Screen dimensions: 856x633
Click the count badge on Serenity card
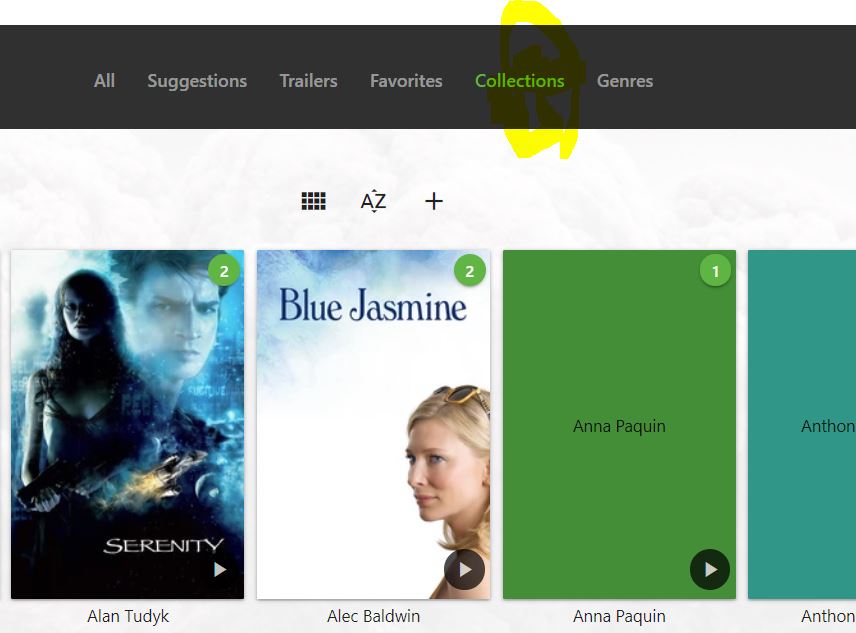[224, 271]
